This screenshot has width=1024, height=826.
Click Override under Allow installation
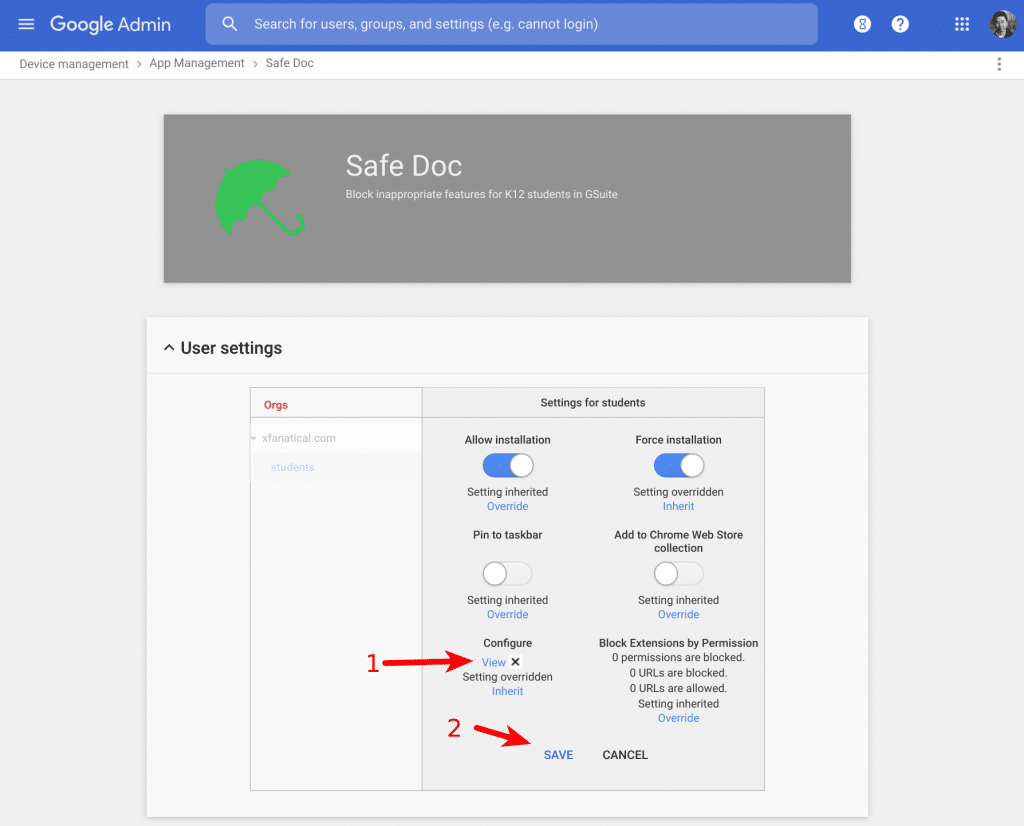tap(507, 507)
